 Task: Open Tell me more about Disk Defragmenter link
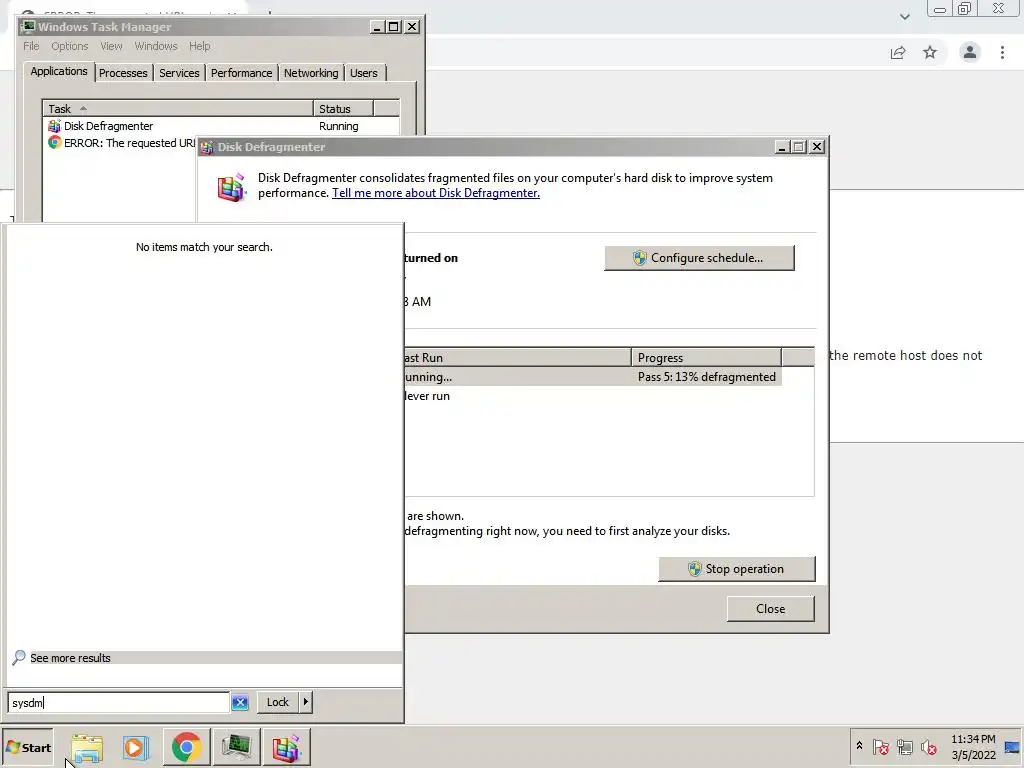tap(436, 193)
